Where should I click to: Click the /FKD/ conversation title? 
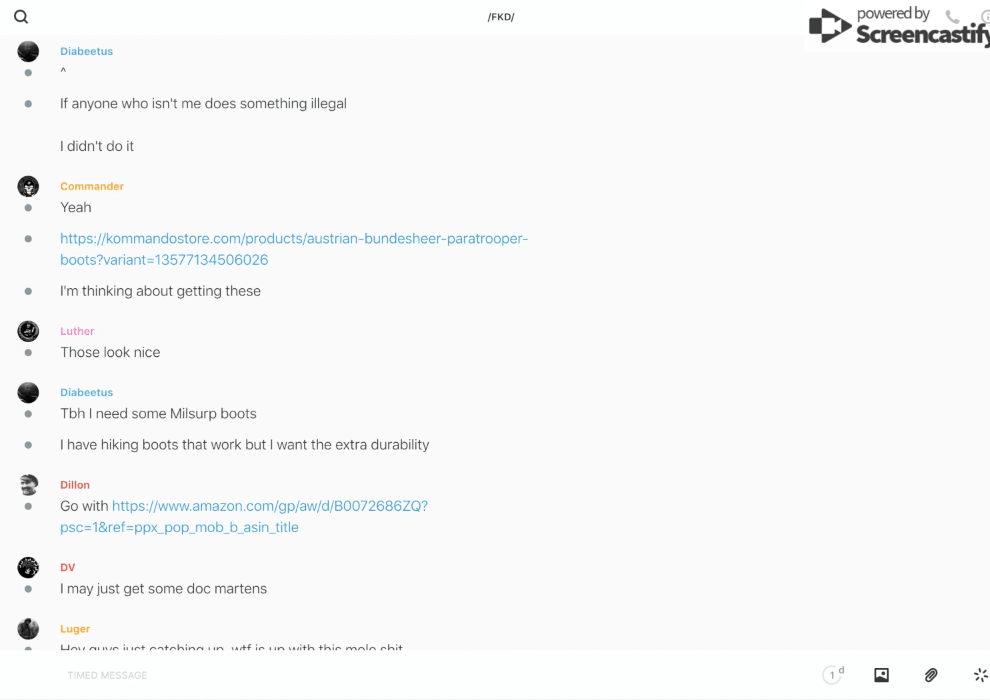pyautogui.click(x=501, y=17)
